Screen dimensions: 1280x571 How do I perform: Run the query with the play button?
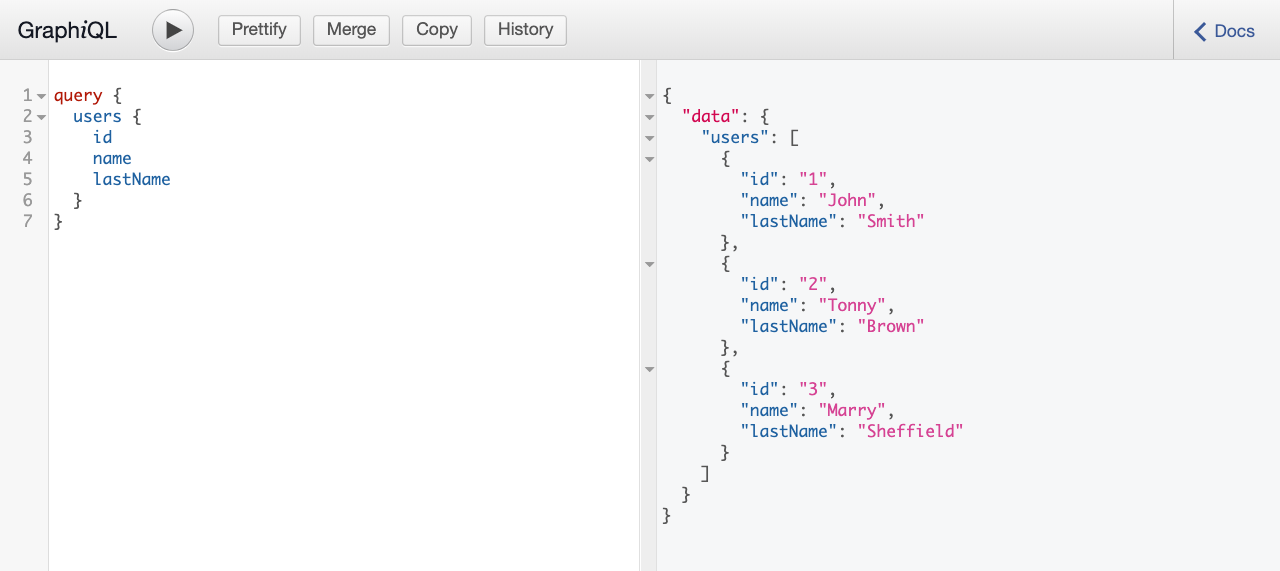click(173, 30)
